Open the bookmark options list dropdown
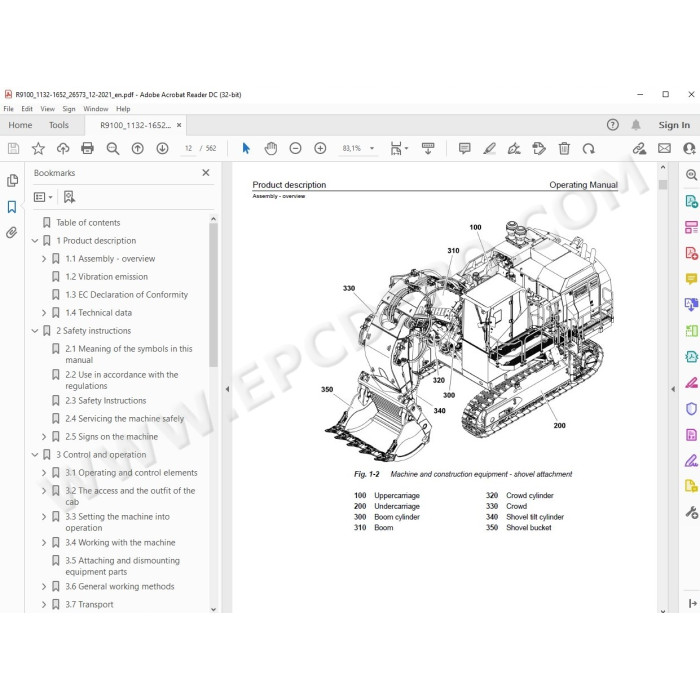The height and width of the screenshot is (700, 700). [43, 197]
